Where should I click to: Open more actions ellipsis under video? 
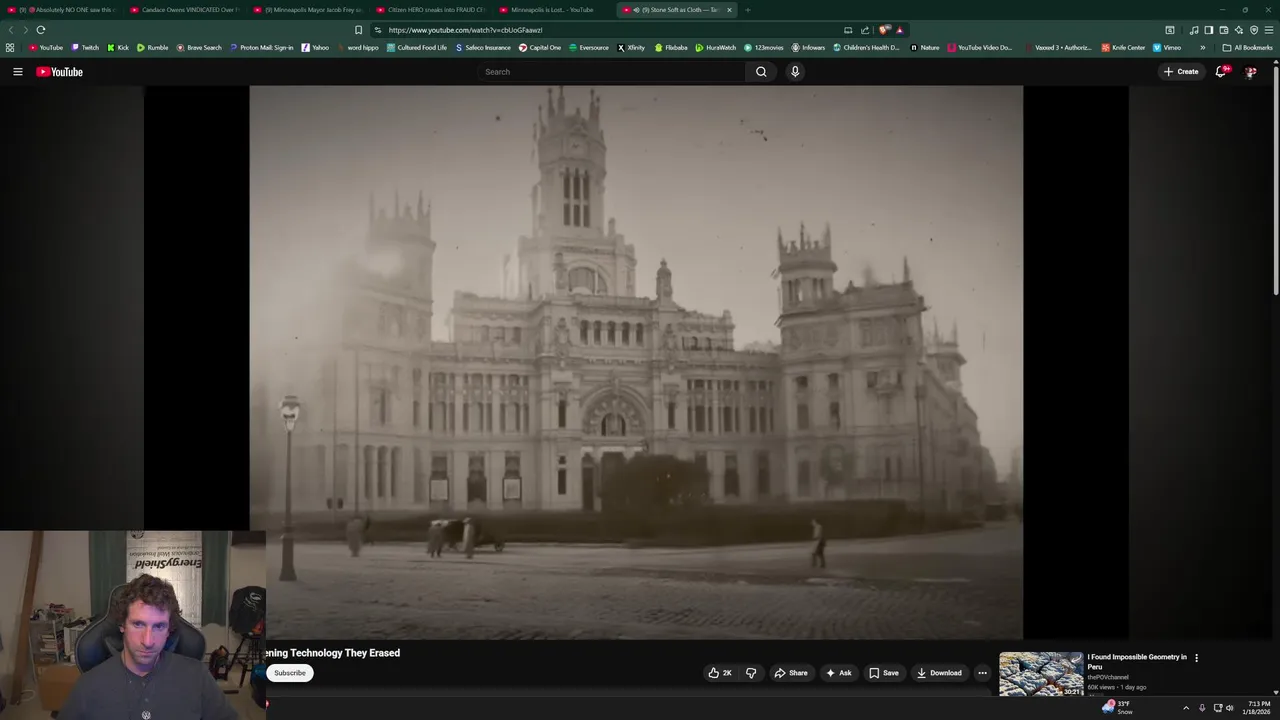pyautogui.click(x=982, y=673)
